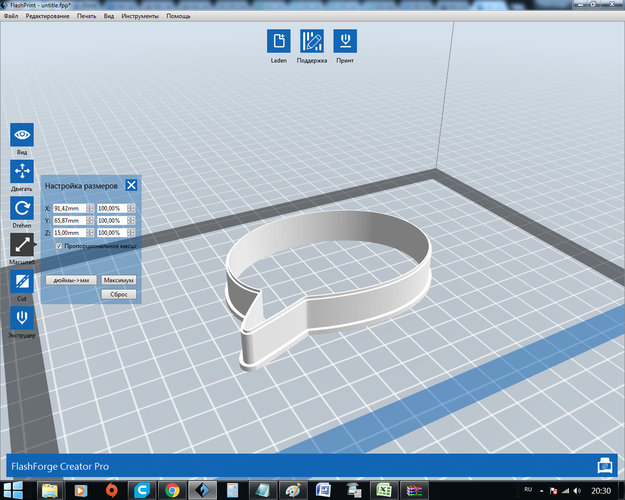The height and width of the screenshot is (500, 625).
Task: Open File Explorer from taskbar
Action: pos(49,490)
